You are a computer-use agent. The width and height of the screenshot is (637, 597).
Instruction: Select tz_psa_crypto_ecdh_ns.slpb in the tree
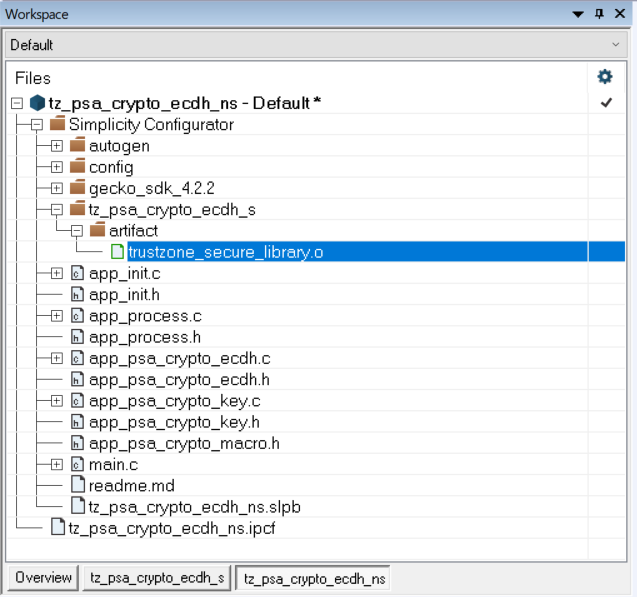click(194, 506)
